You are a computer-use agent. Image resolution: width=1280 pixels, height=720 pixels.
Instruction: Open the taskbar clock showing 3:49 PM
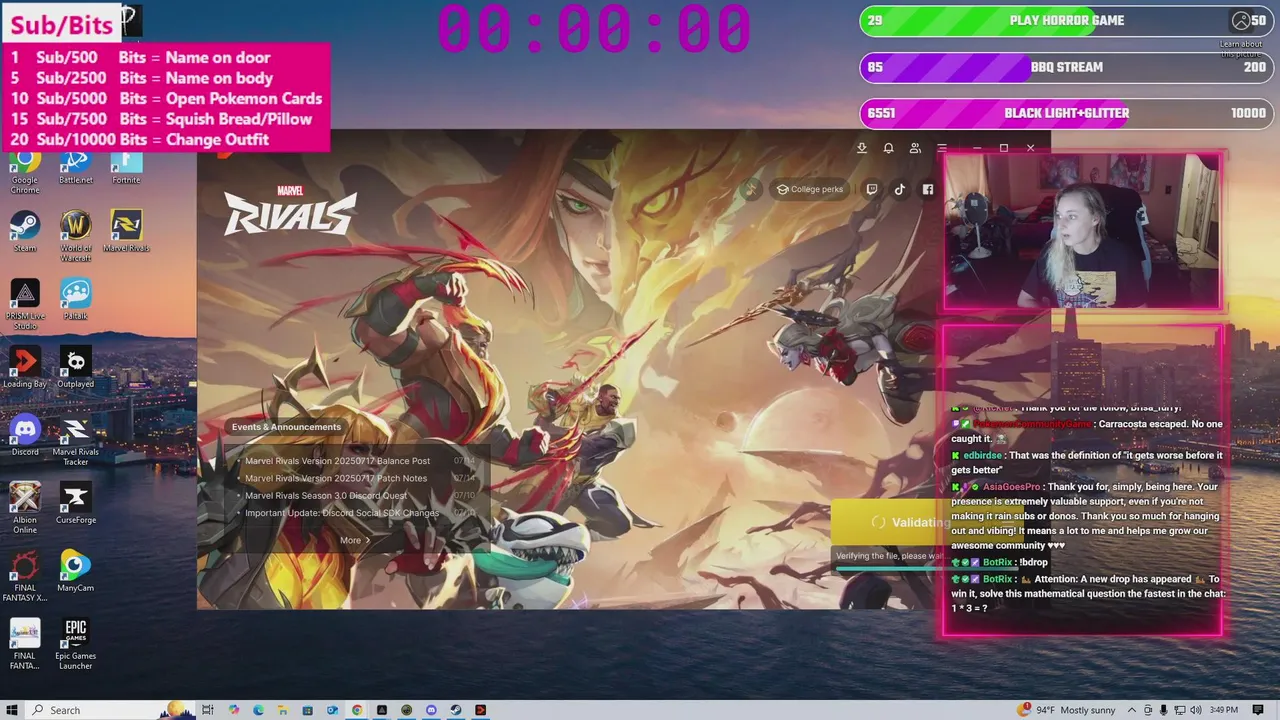pos(1224,710)
